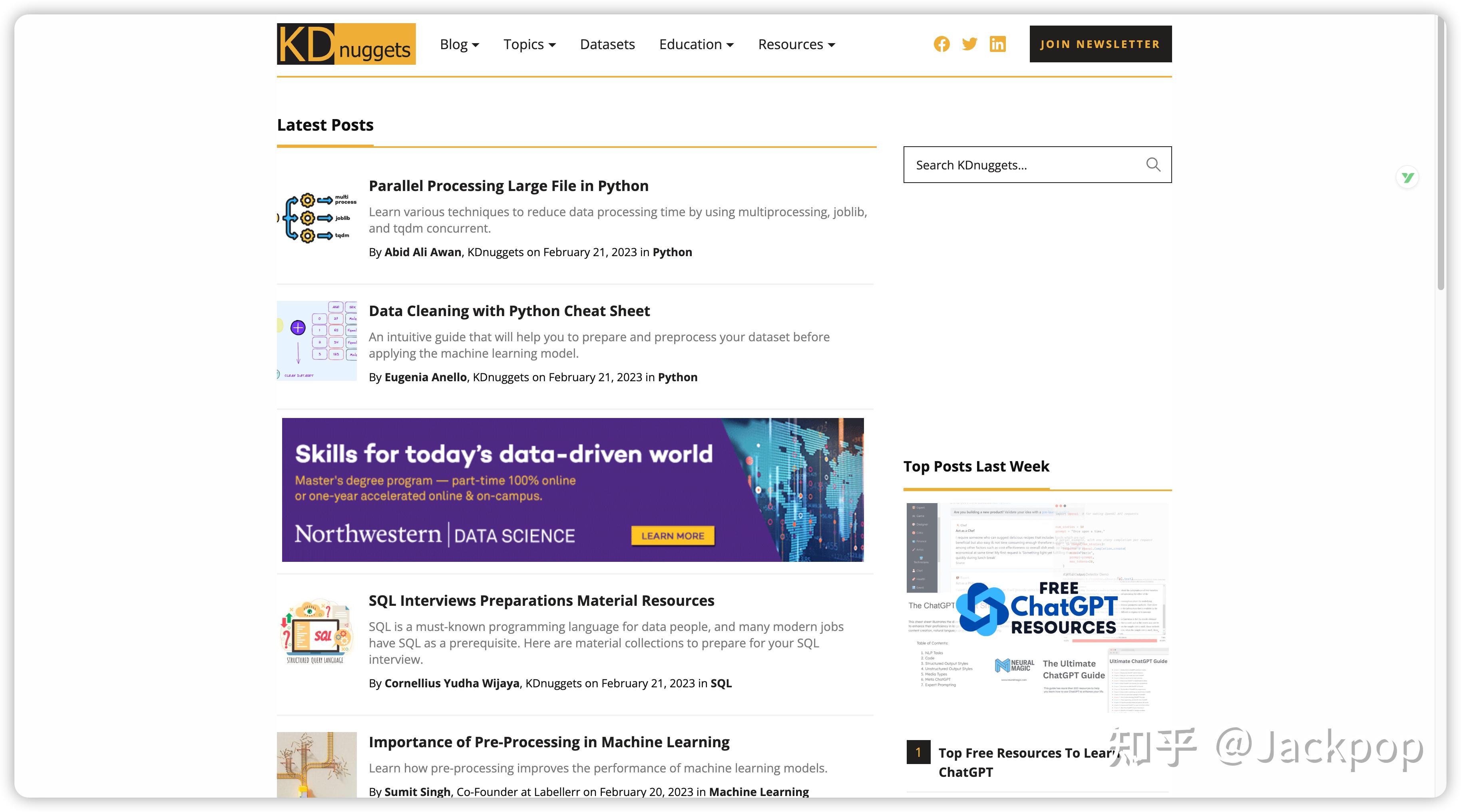1461x812 pixels.
Task: Expand the Resources dropdown menu
Action: pos(797,44)
